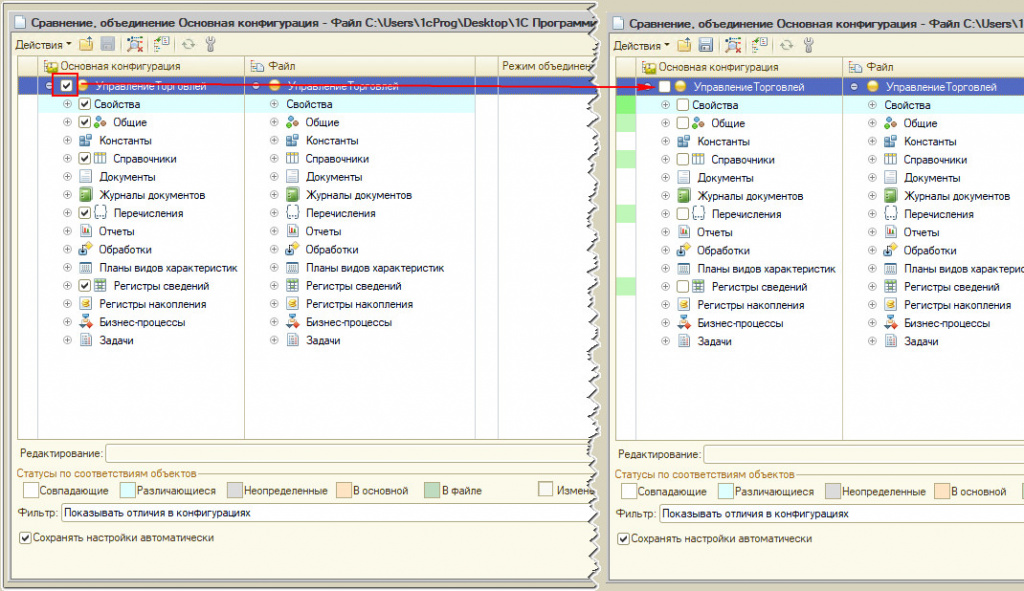Screen dimensions: 1024x591
Task: Toggle Сохранять настройки автоматически in left window
Action: [25, 538]
